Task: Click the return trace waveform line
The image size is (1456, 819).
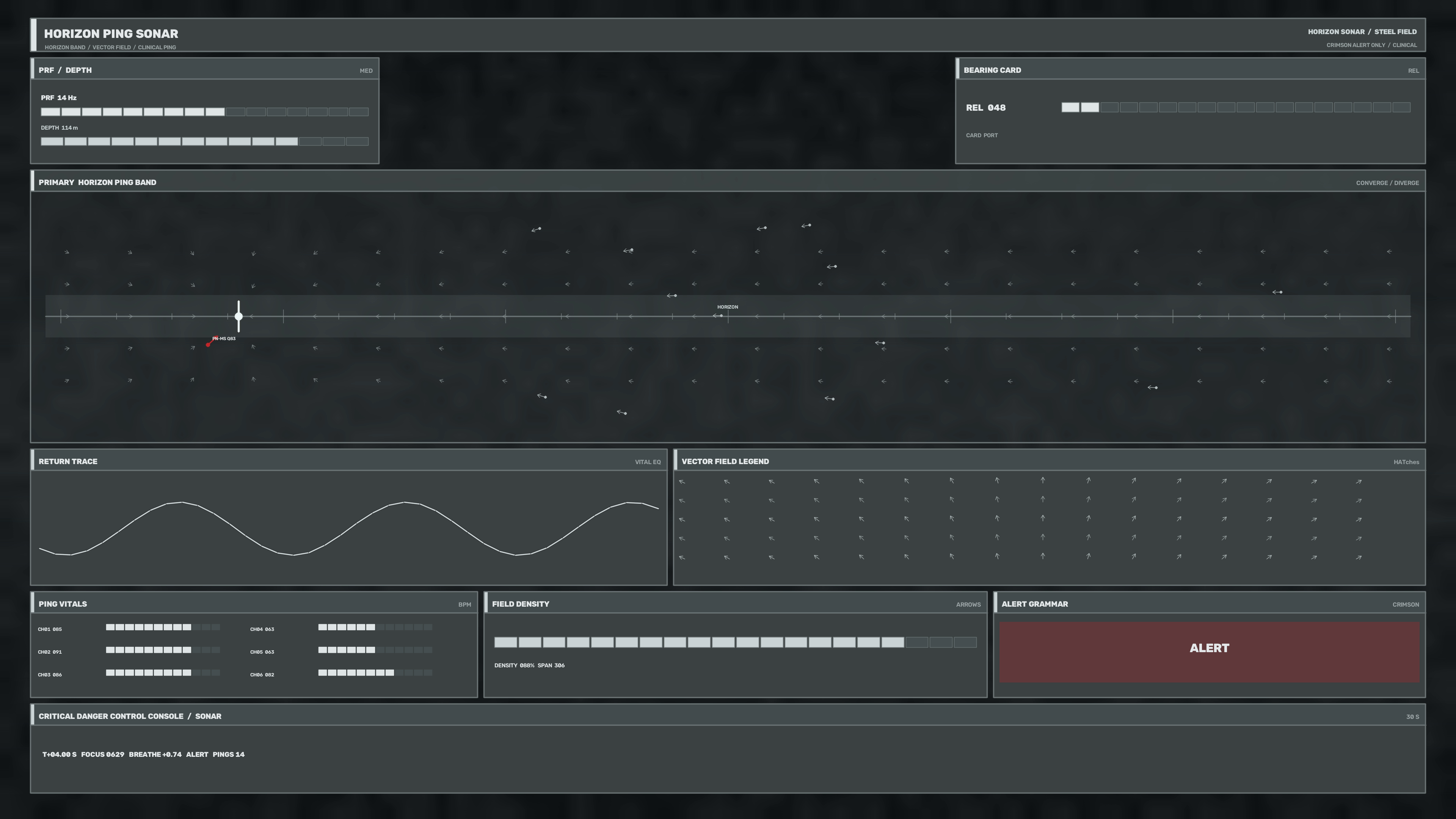Action: click(x=349, y=529)
